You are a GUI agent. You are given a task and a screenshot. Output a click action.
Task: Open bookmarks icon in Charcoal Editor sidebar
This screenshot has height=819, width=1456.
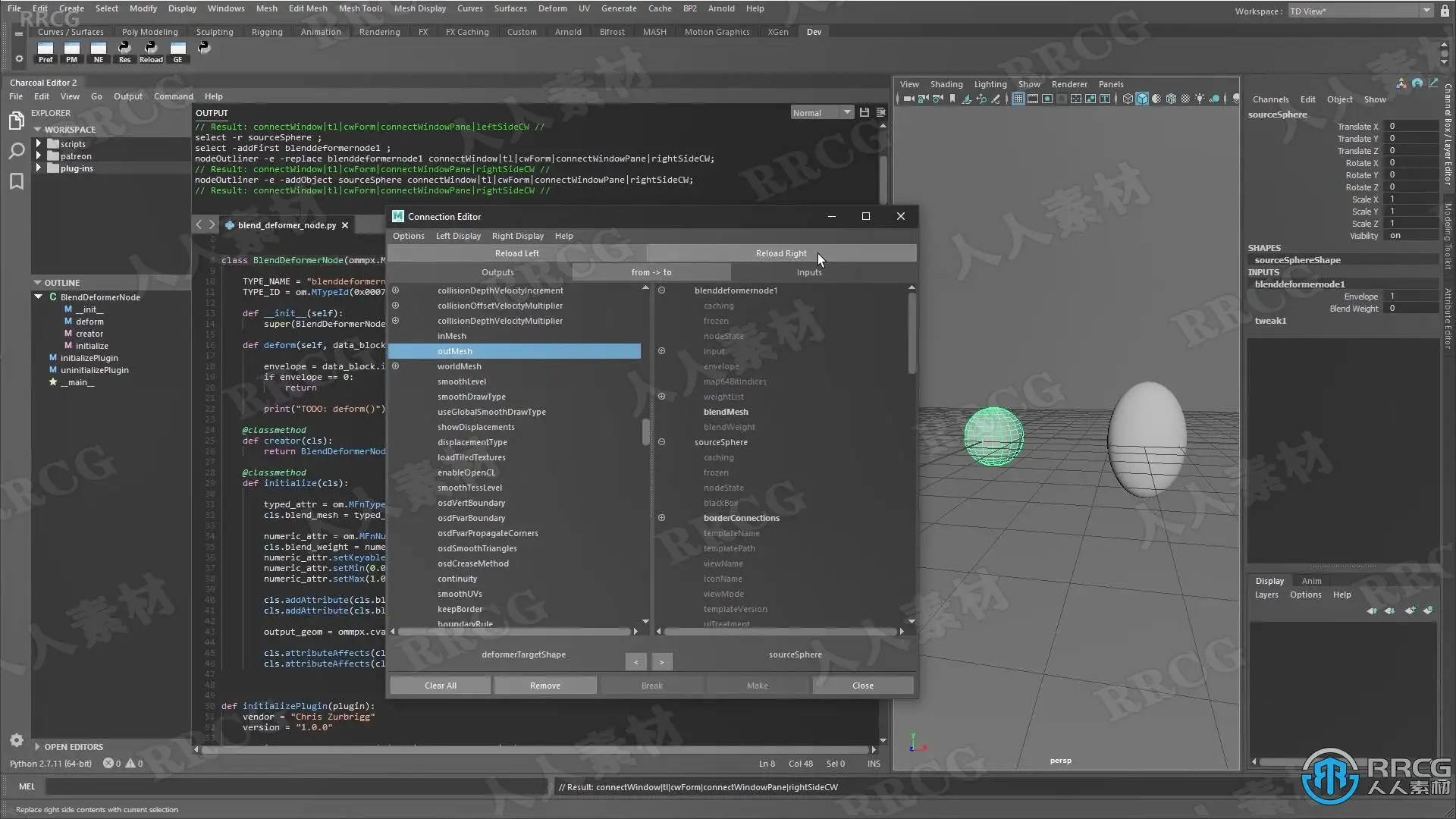click(x=16, y=181)
